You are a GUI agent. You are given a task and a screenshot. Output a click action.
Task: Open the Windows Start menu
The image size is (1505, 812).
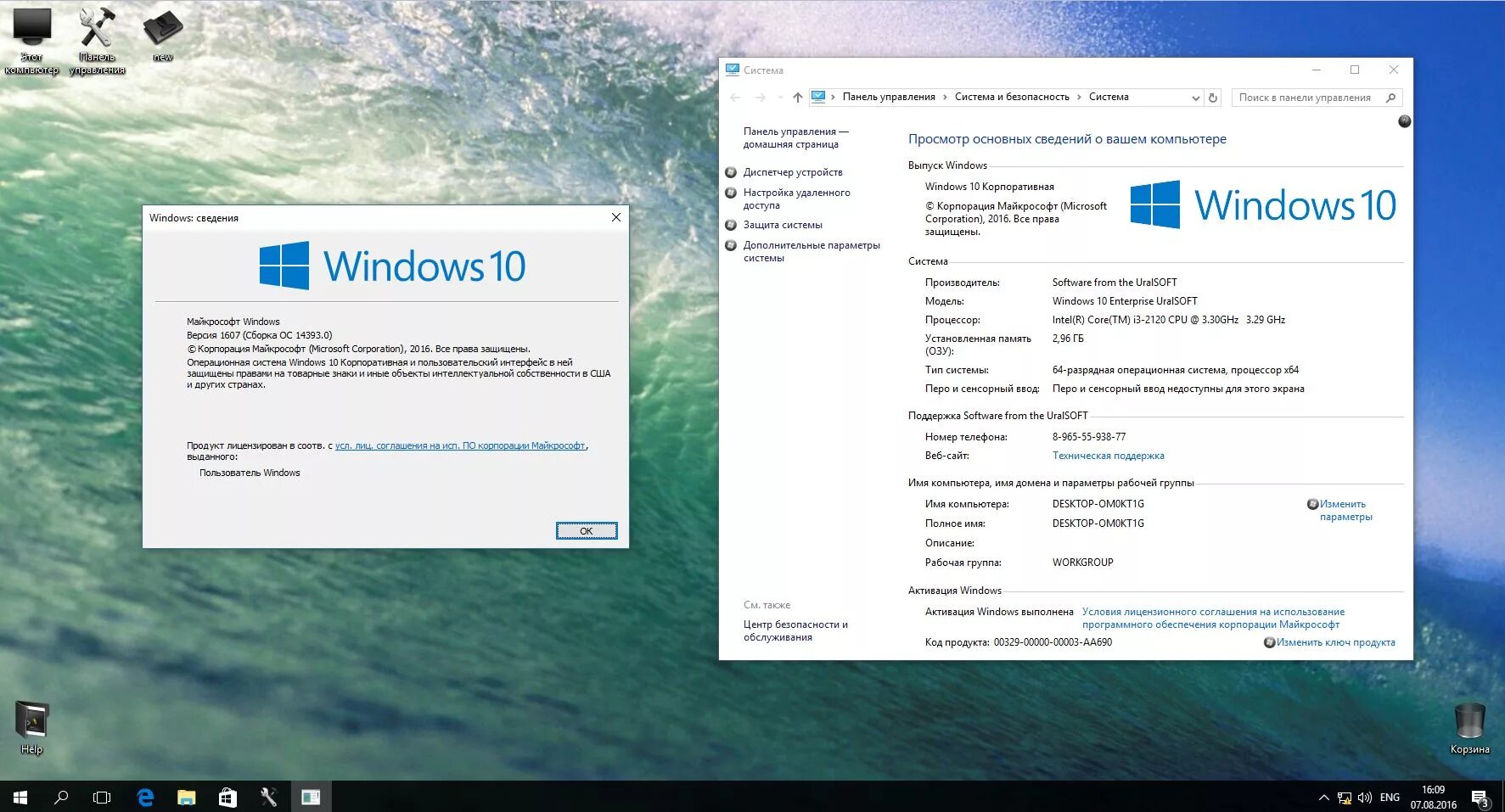click(x=20, y=797)
